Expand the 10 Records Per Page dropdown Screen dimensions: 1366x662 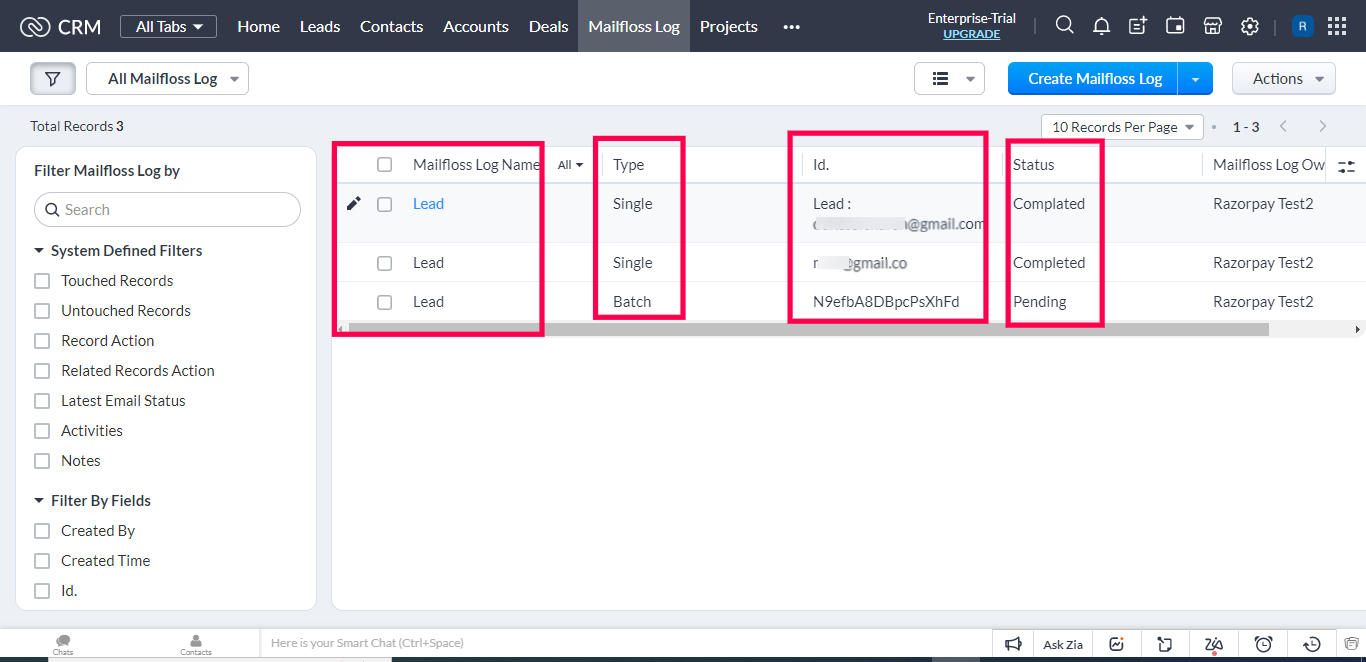coord(1122,127)
